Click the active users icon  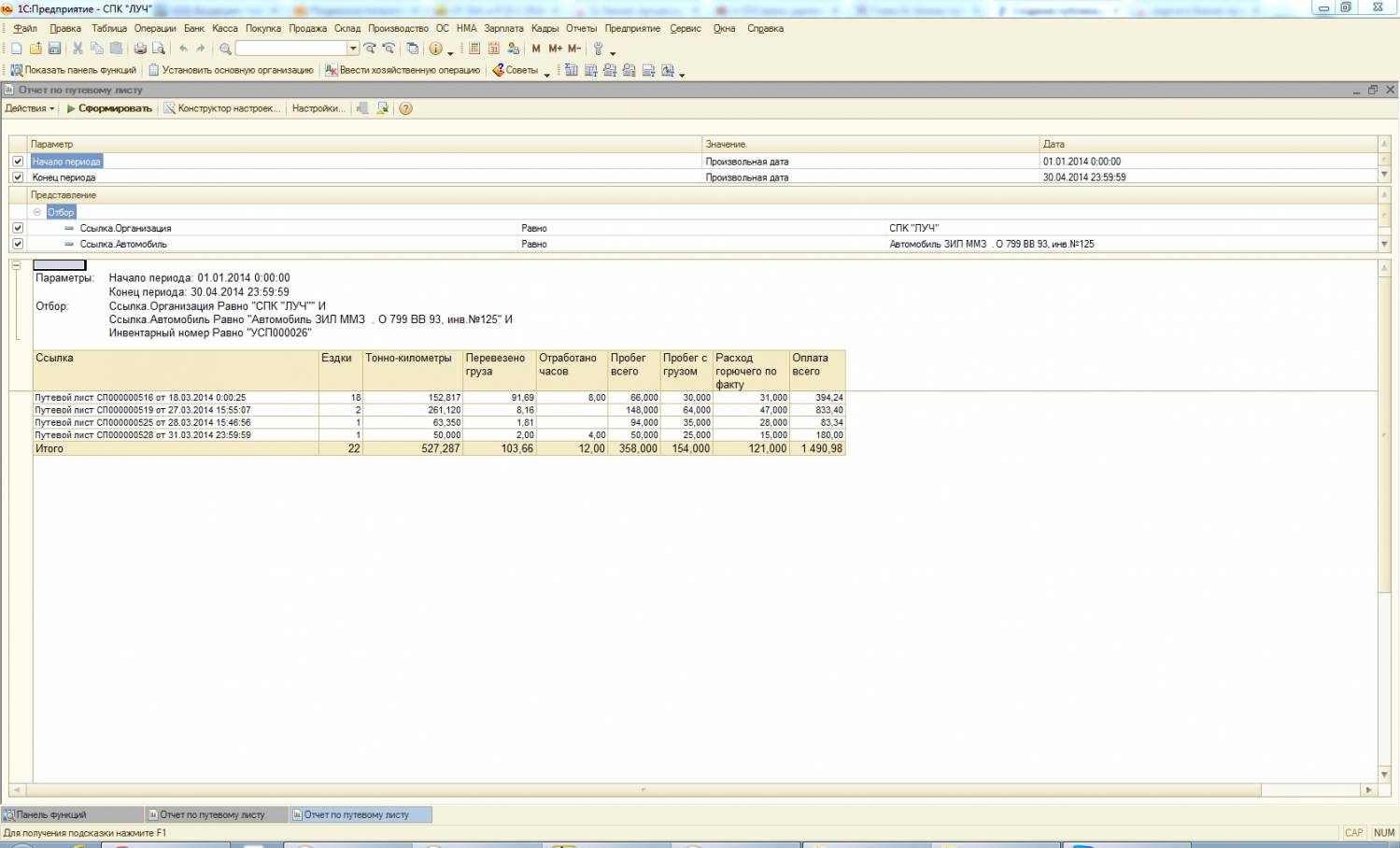click(513, 49)
